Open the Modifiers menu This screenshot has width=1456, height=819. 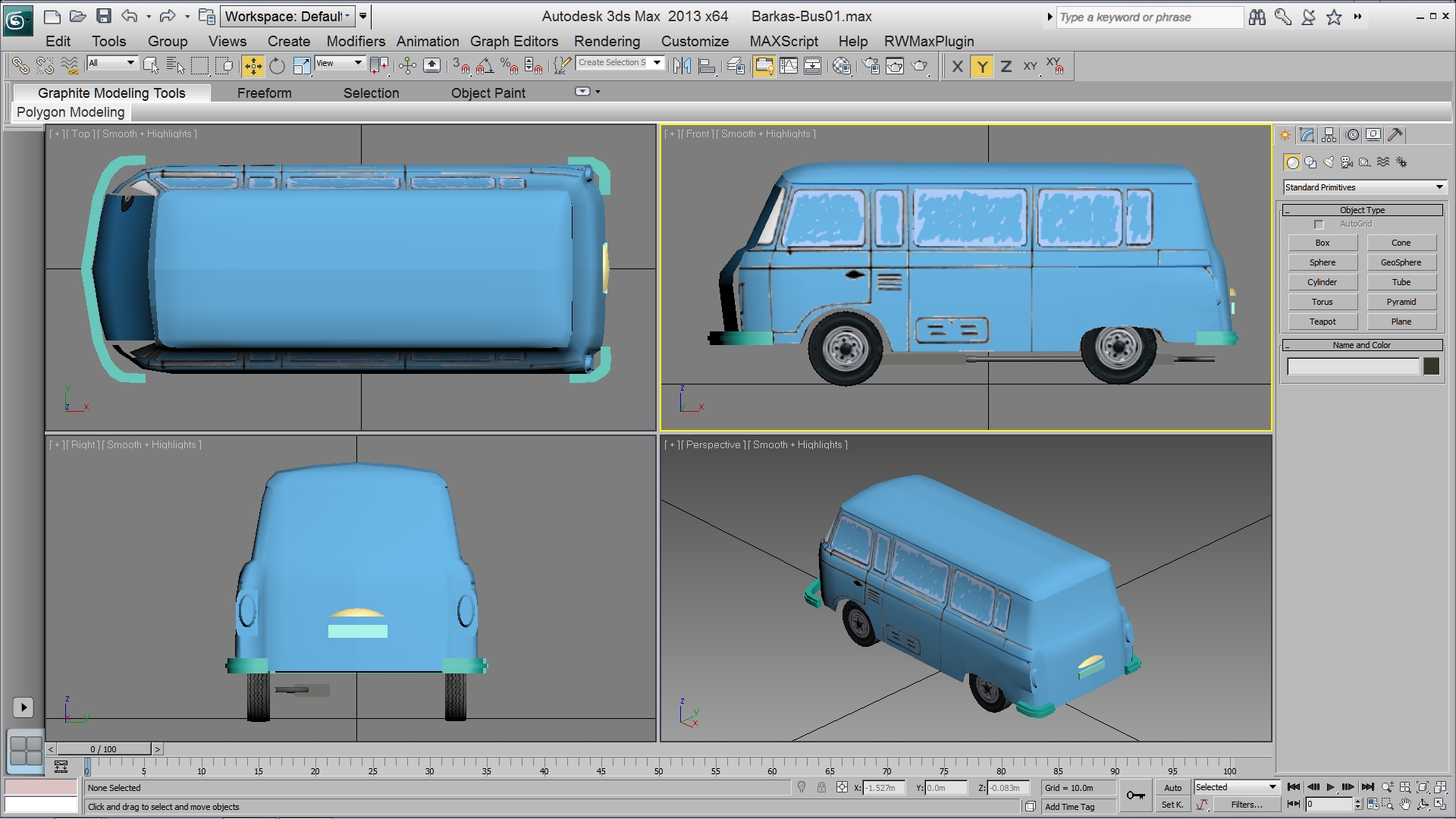[355, 42]
